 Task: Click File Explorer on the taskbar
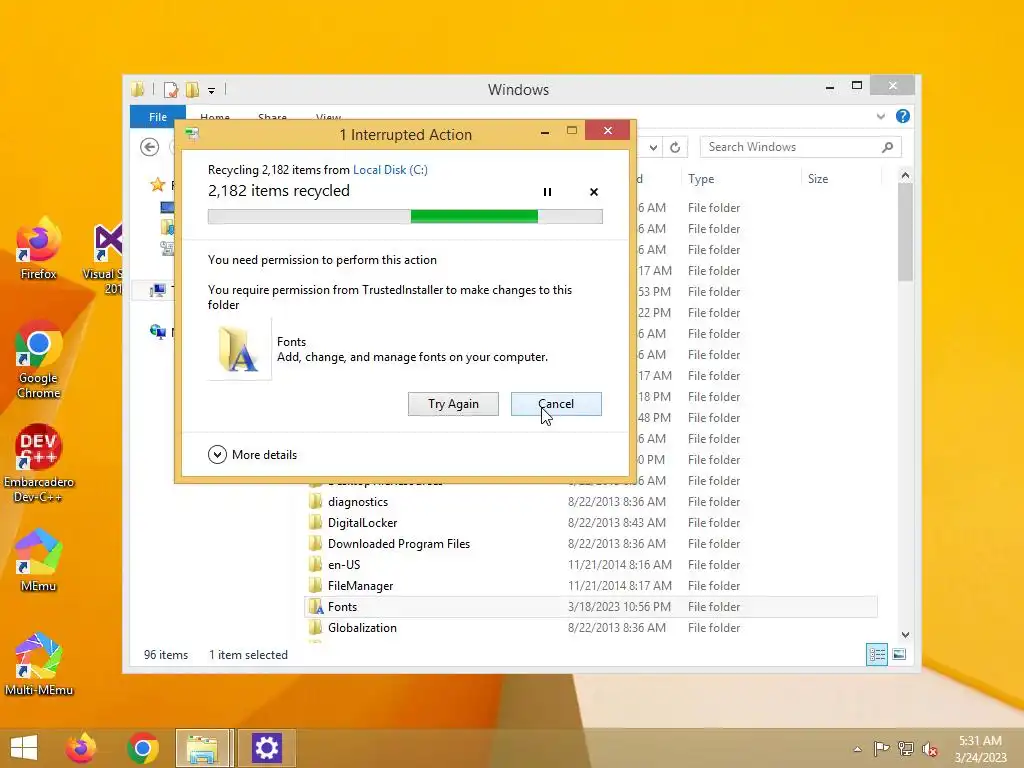[203, 748]
